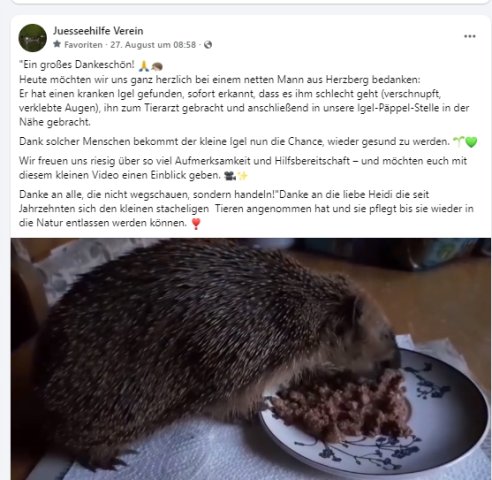This screenshot has height=480, width=492.
Task: Click the red exclamation emoji ending the post
Action: [196, 223]
